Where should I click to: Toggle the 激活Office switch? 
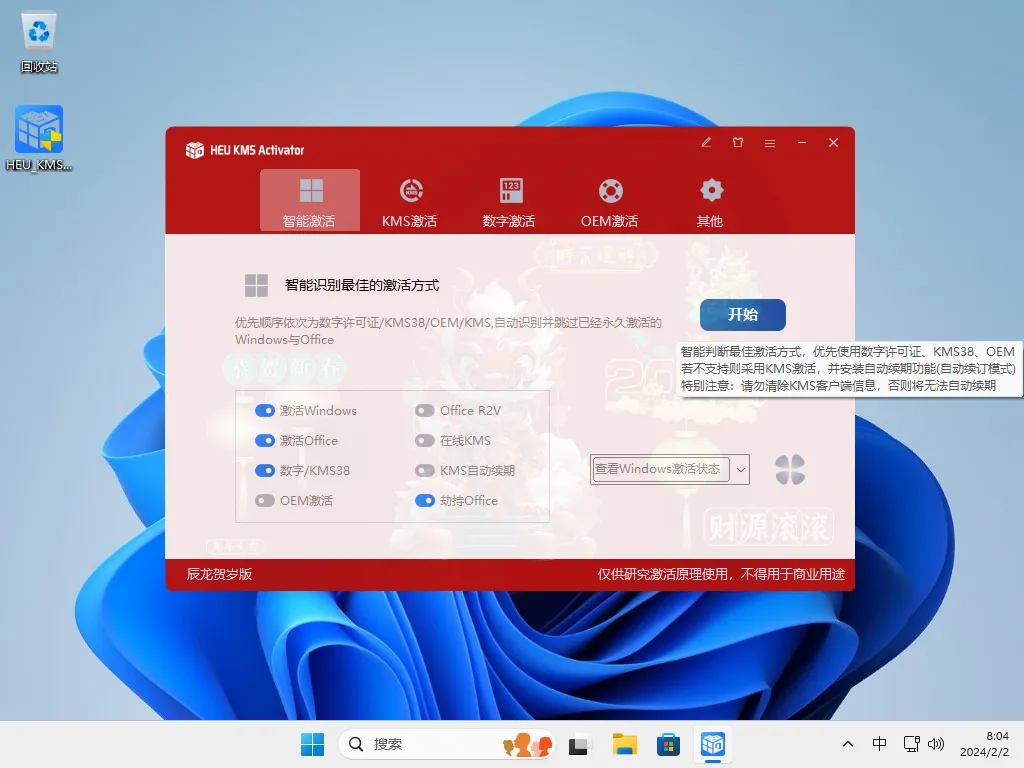[264, 440]
